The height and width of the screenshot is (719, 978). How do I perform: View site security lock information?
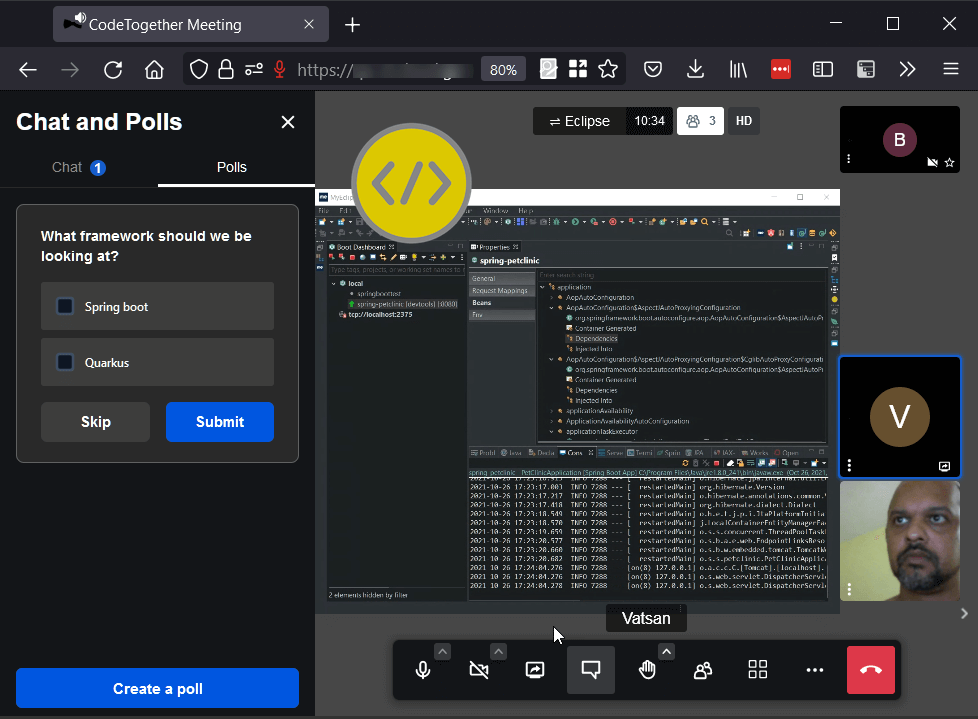point(226,69)
